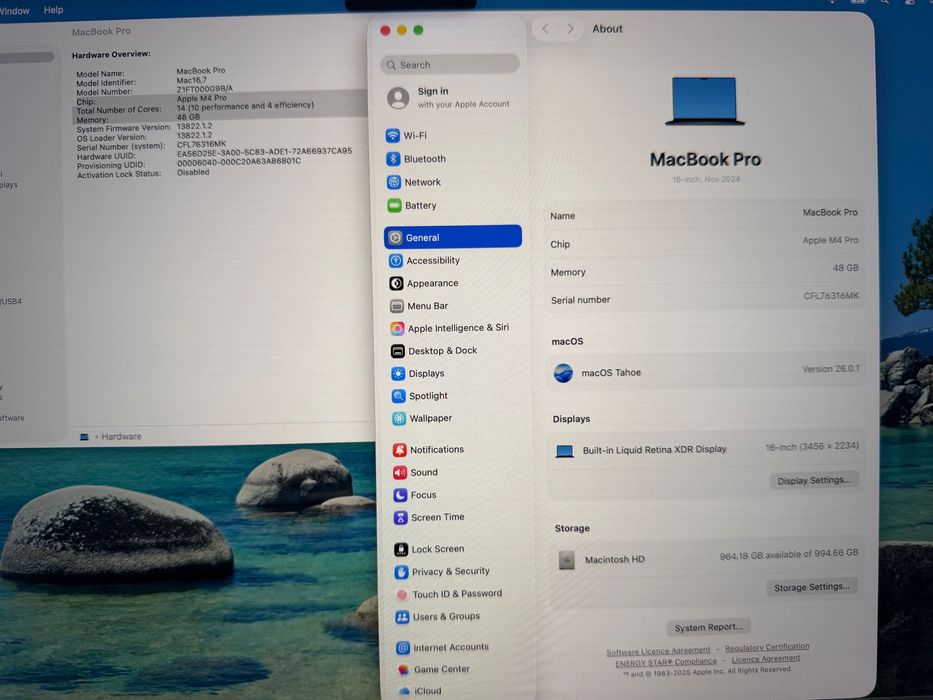Open Apple Intelligence & Siri icon
This screenshot has height=700, width=933.
coord(397,329)
